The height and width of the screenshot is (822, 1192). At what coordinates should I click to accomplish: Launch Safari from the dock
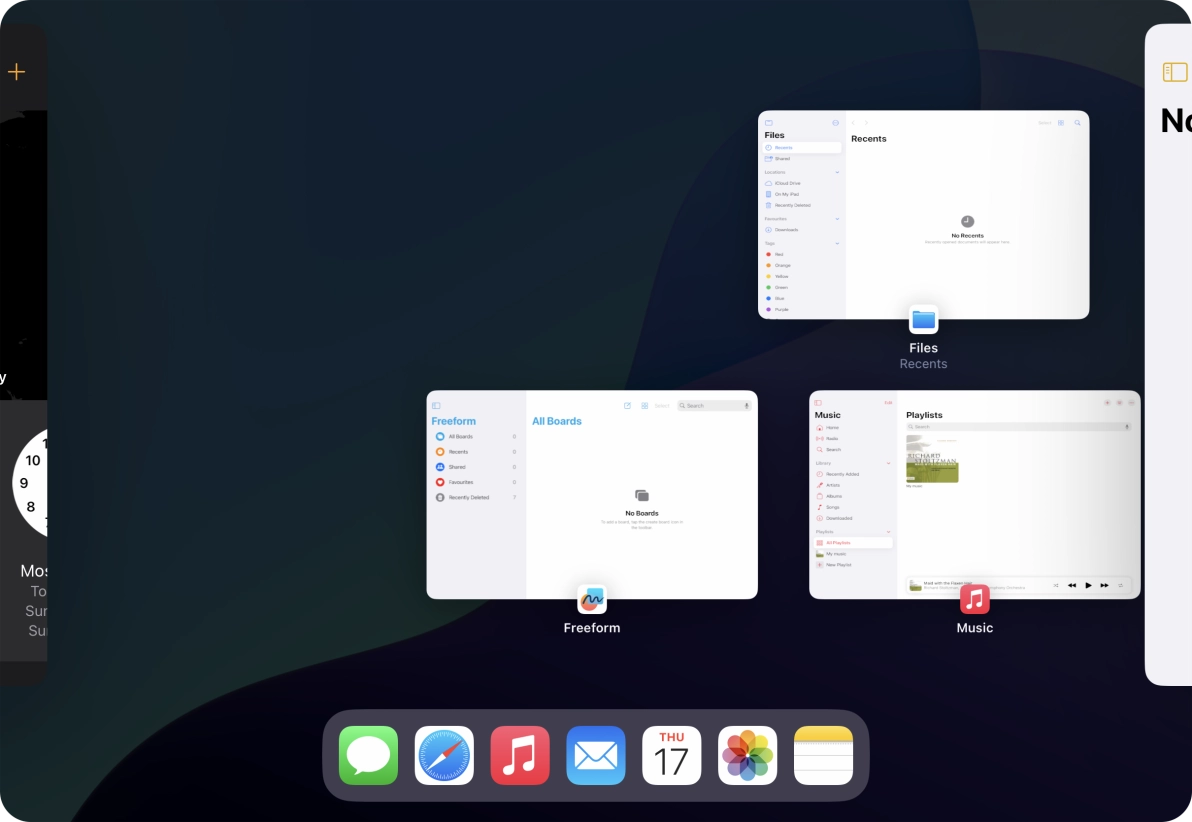coord(444,755)
